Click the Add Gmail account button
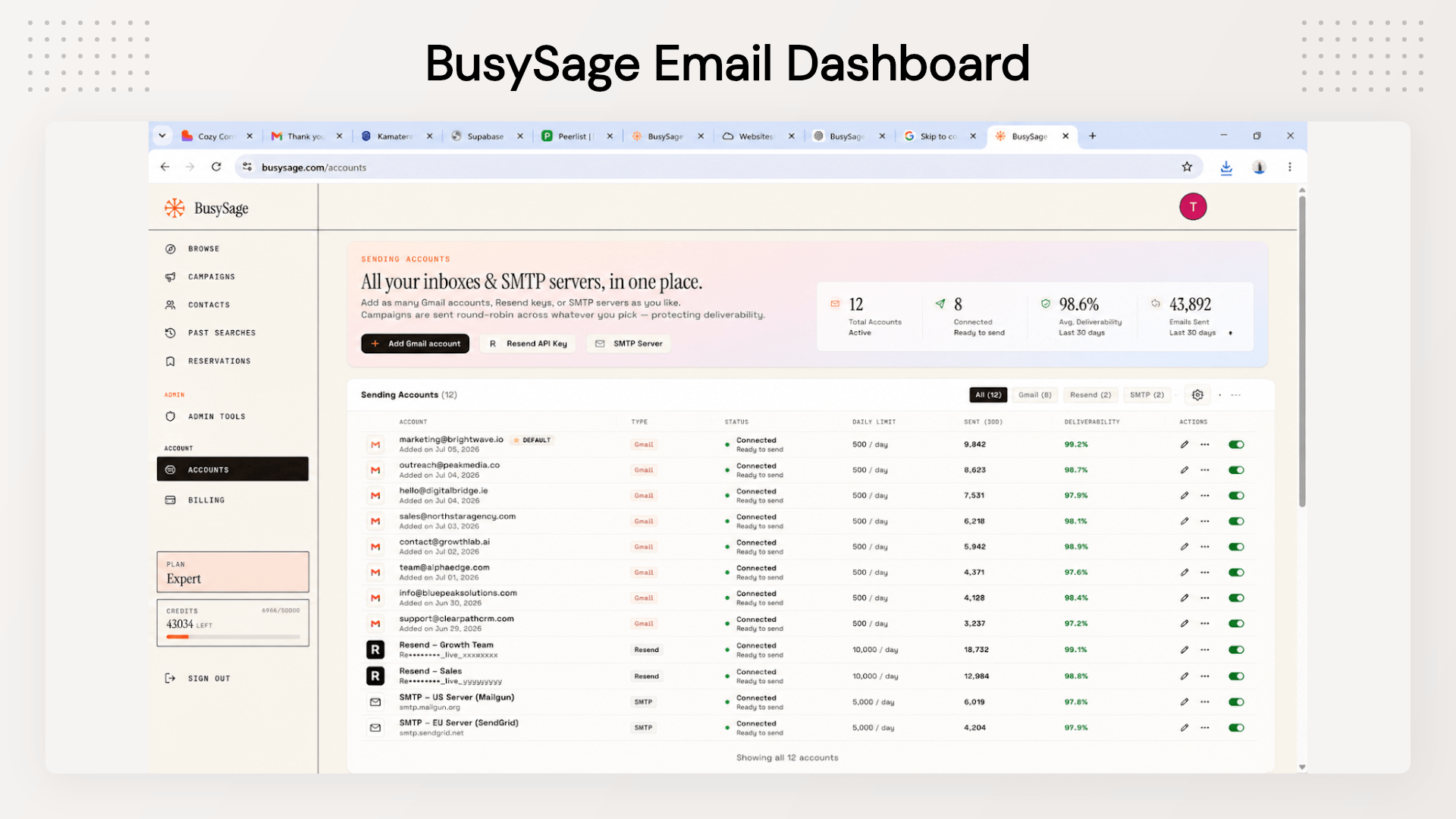 pyautogui.click(x=415, y=344)
